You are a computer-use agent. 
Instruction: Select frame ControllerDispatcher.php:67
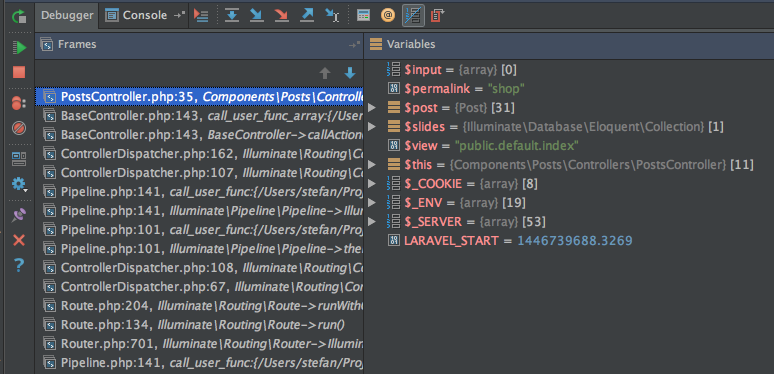click(199, 287)
